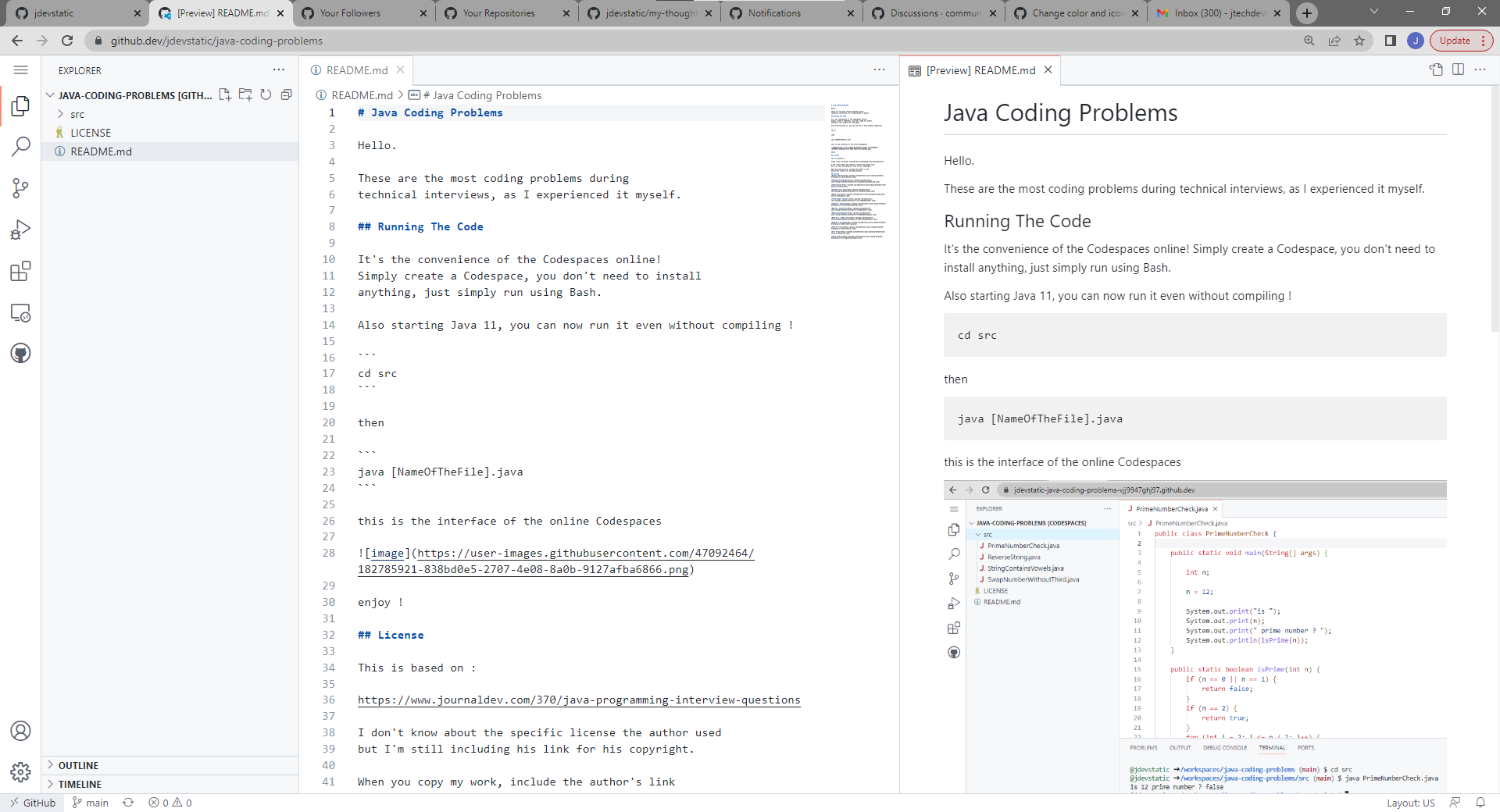Switch to the README.md editor tab
This screenshot has height=812, width=1500.
pos(356,70)
